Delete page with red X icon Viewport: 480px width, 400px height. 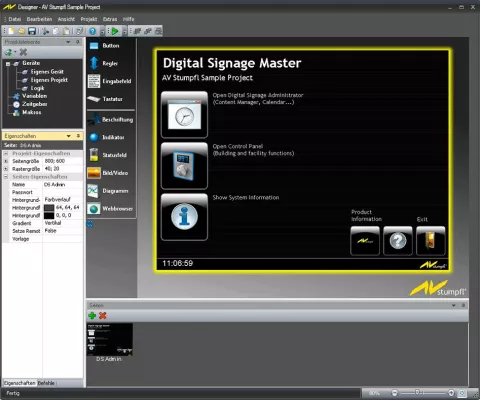coord(103,315)
